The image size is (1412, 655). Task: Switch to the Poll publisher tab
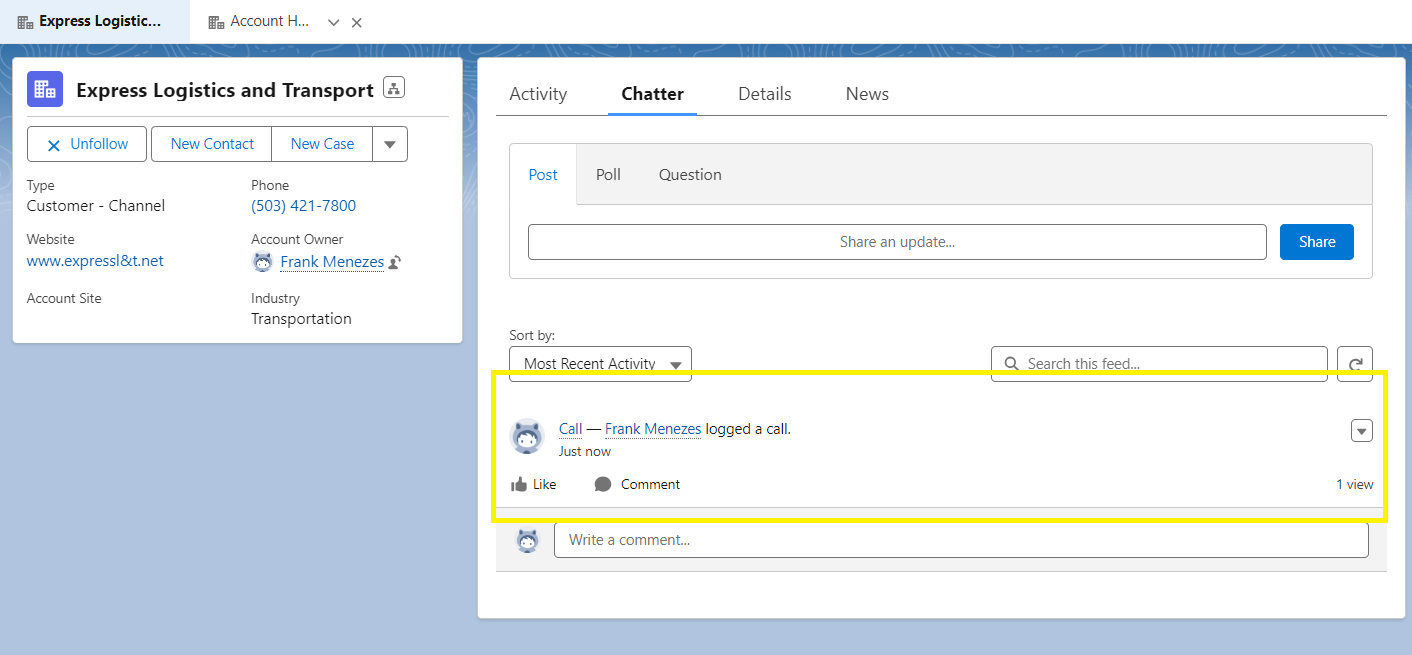[x=608, y=175]
